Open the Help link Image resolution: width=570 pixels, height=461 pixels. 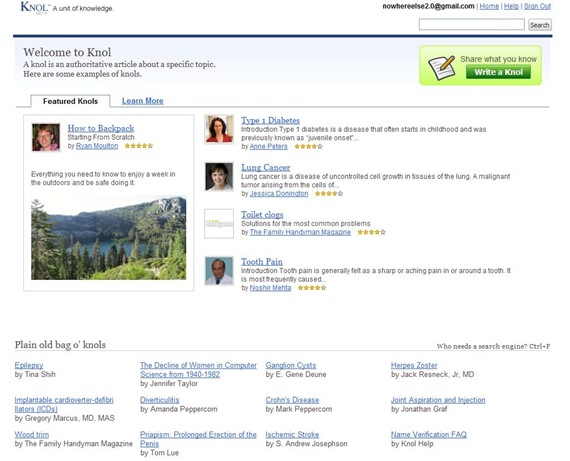(x=511, y=6)
